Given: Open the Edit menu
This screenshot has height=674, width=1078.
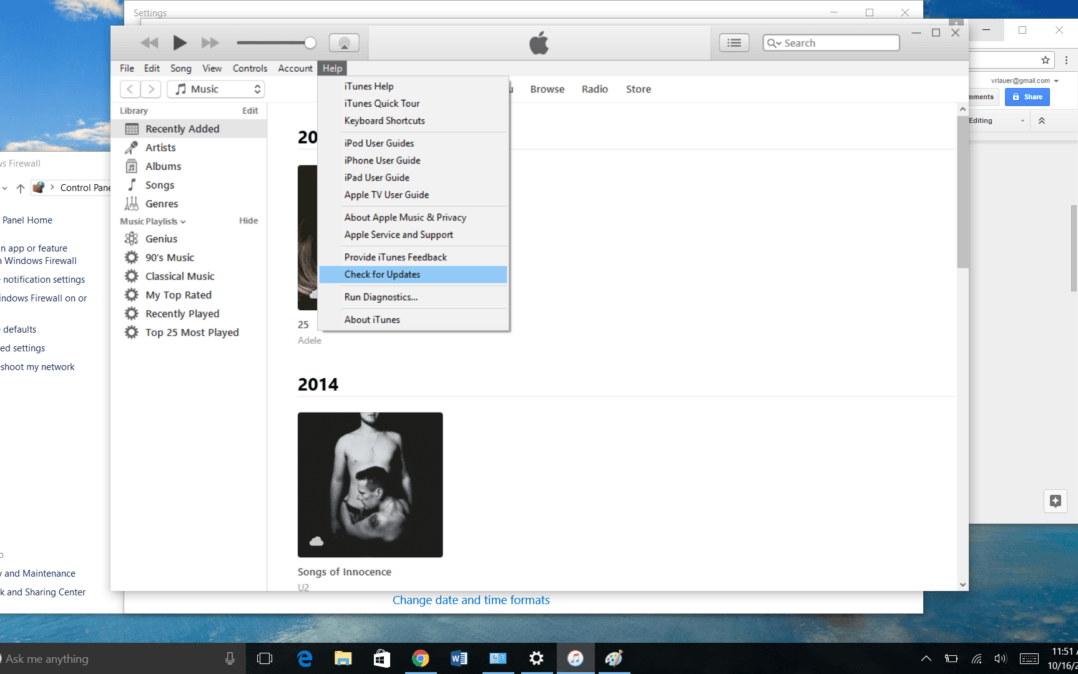Looking at the screenshot, I should coord(152,68).
